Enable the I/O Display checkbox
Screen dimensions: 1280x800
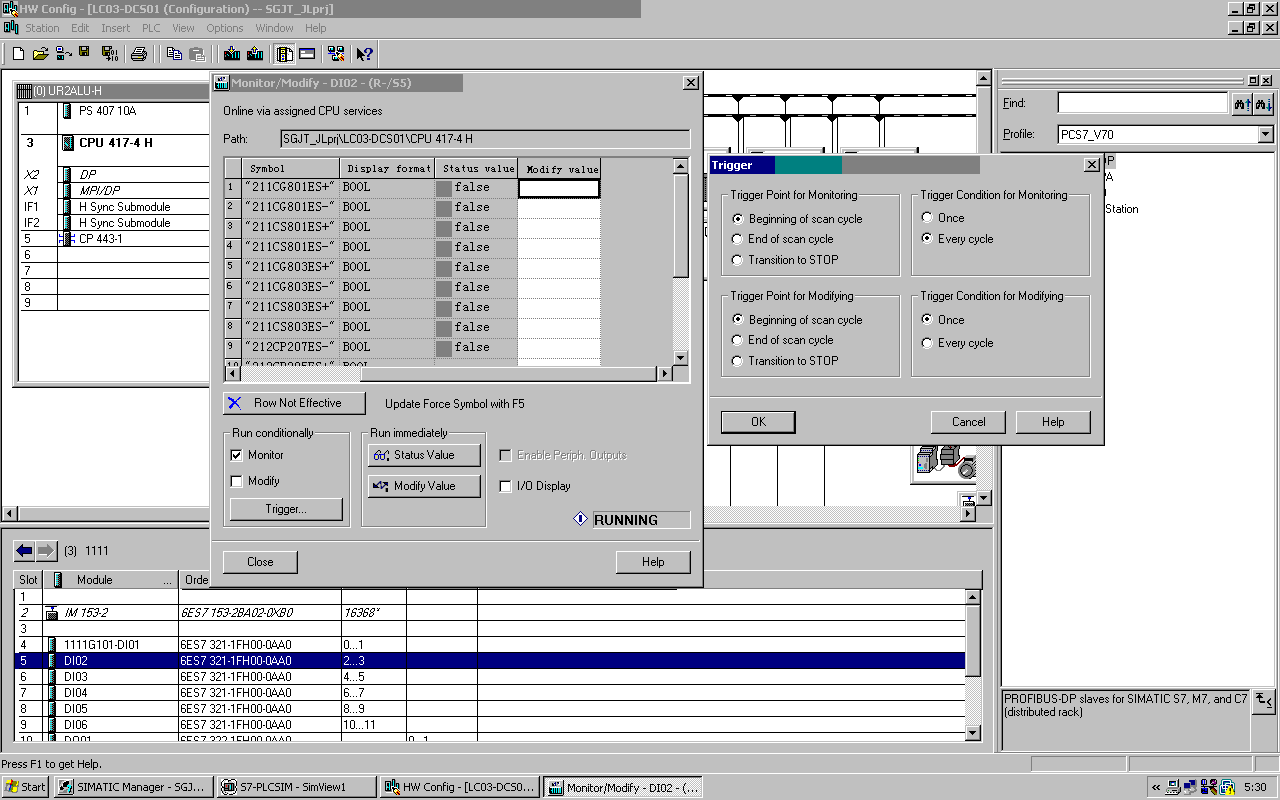click(506, 486)
